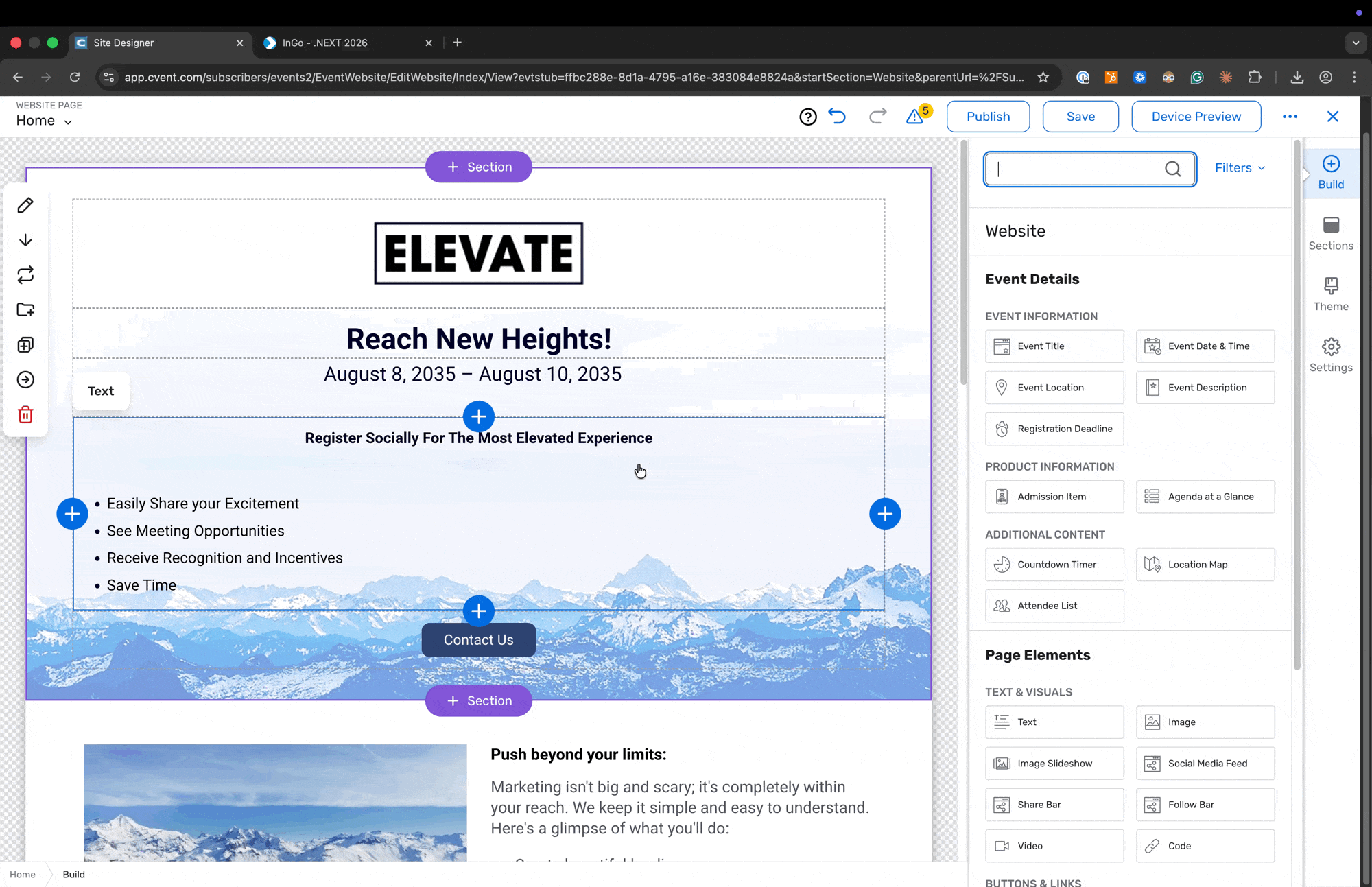Click the folder with plus icon
The width and height of the screenshot is (1372, 887).
coord(25,310)
